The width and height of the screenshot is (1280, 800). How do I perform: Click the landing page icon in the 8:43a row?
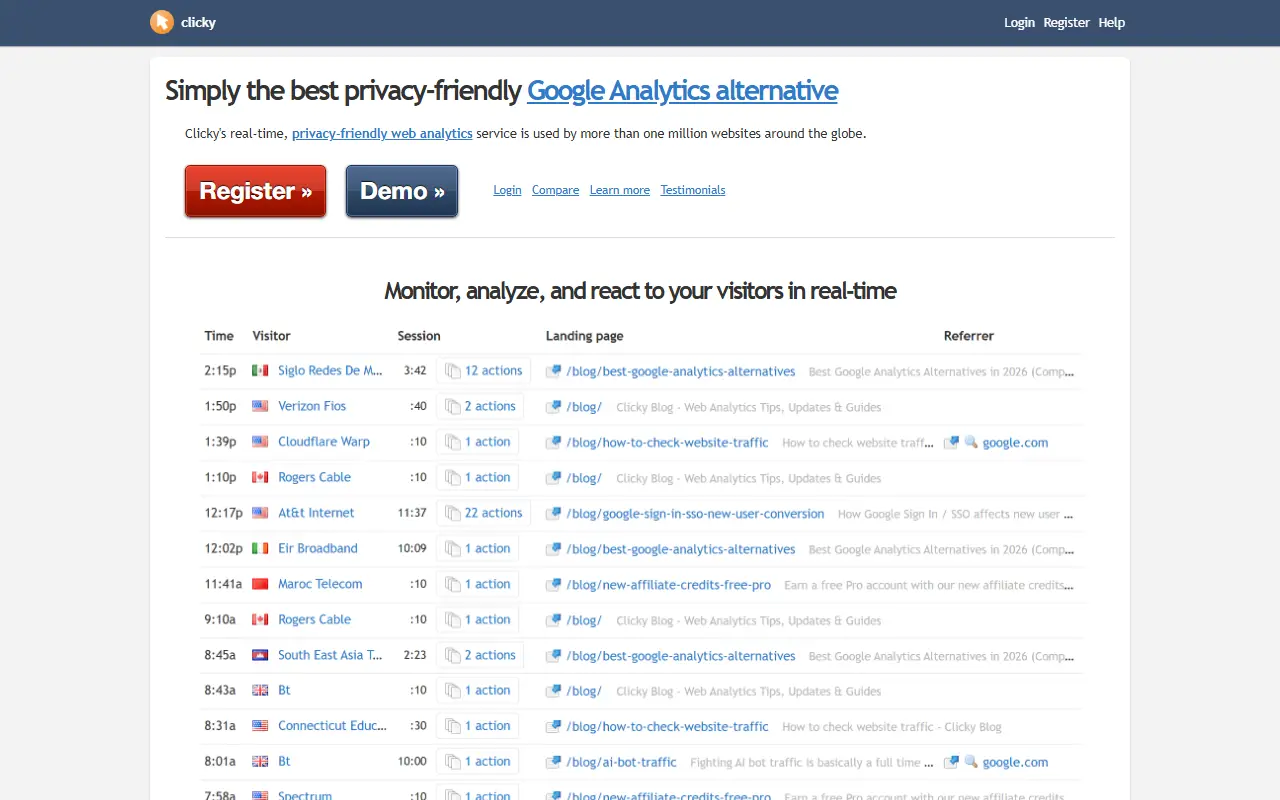point(553,691)
